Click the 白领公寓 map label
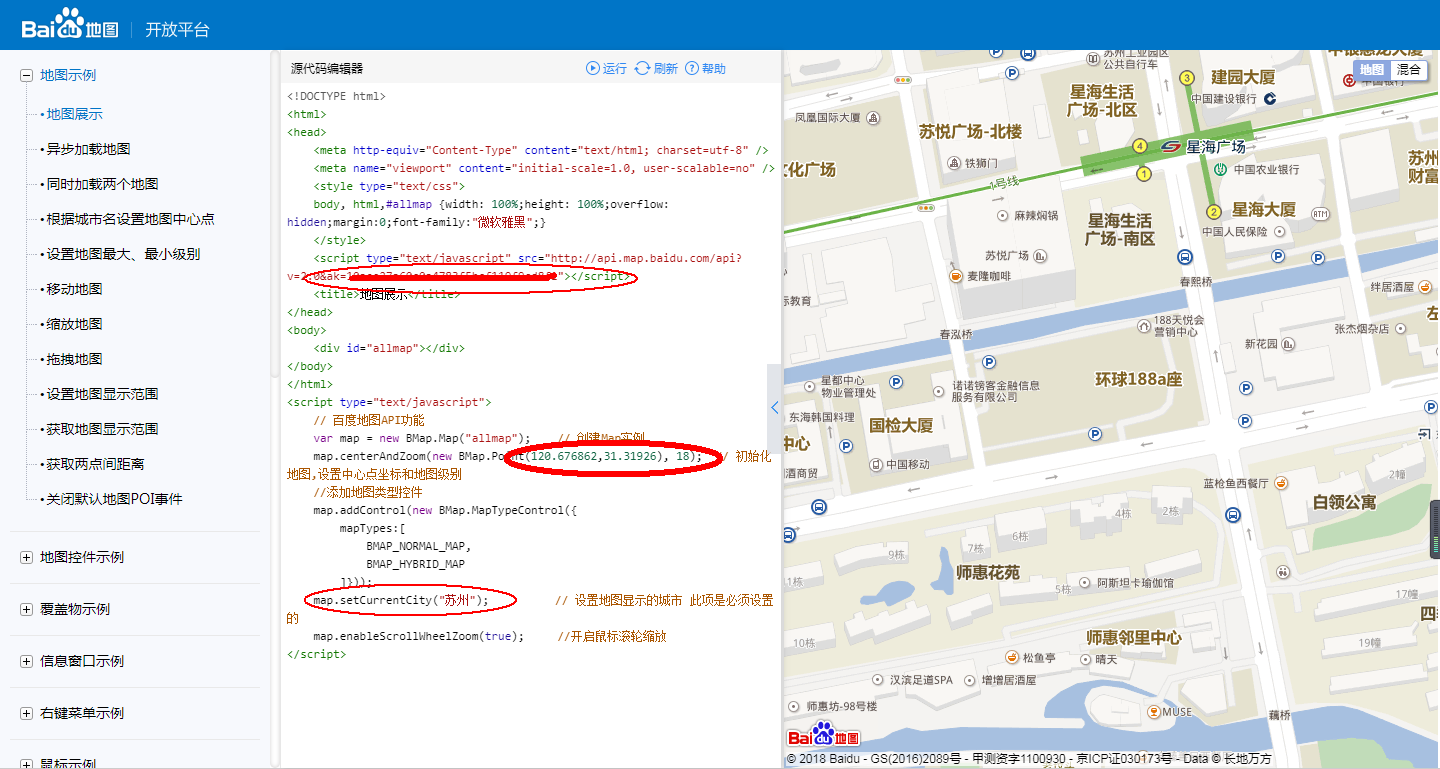This screenshot has width=1440, height=769. tap(1344, 502)
